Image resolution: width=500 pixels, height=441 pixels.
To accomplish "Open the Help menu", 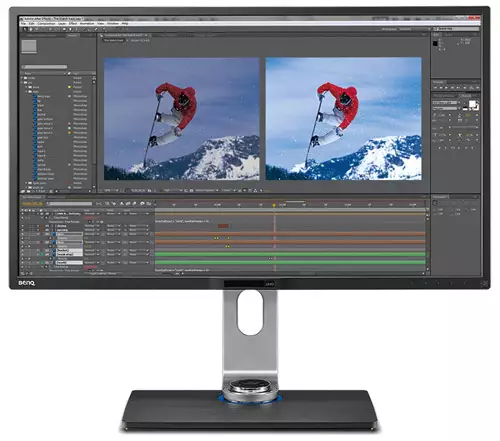I will click(x=125, y=24).
